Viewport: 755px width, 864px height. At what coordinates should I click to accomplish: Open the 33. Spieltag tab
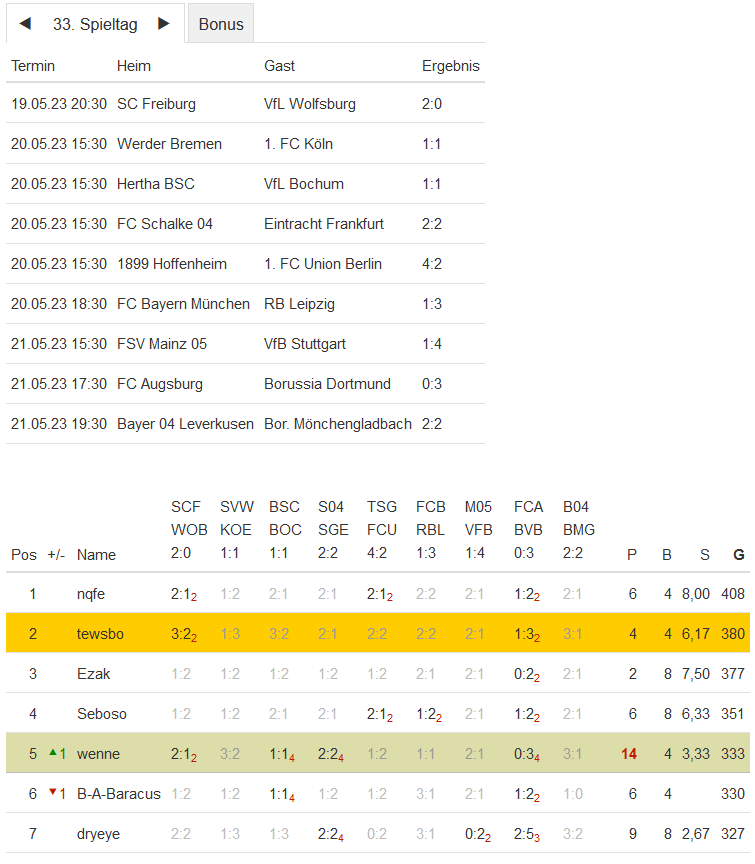coord(95,24)
